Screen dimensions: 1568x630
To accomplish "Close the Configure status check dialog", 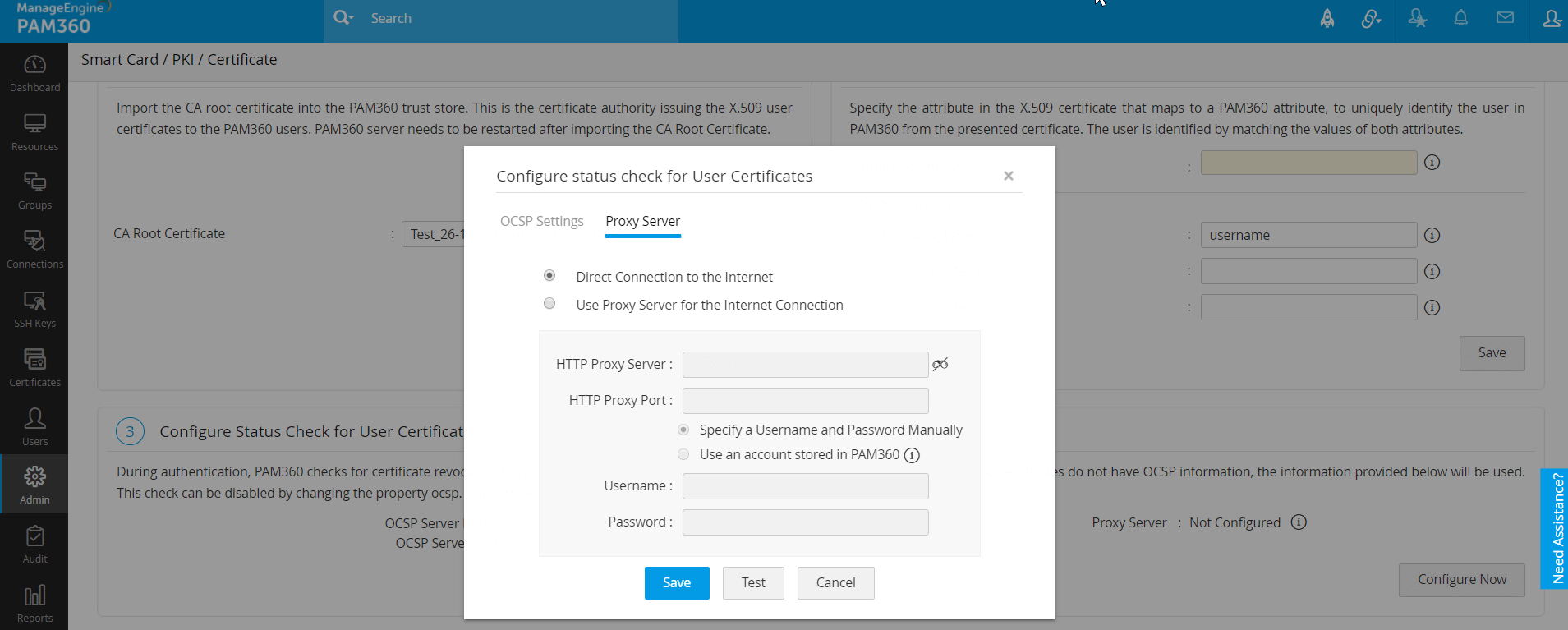I will pos(1009,176).
